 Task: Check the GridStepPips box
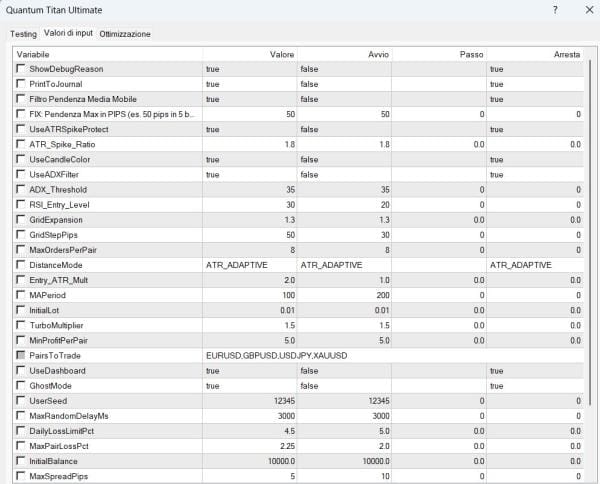pos(21,235)
